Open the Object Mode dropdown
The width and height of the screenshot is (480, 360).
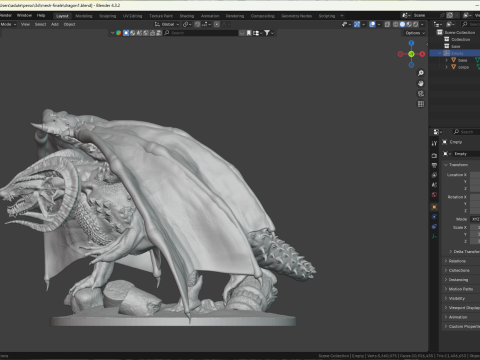8,24
